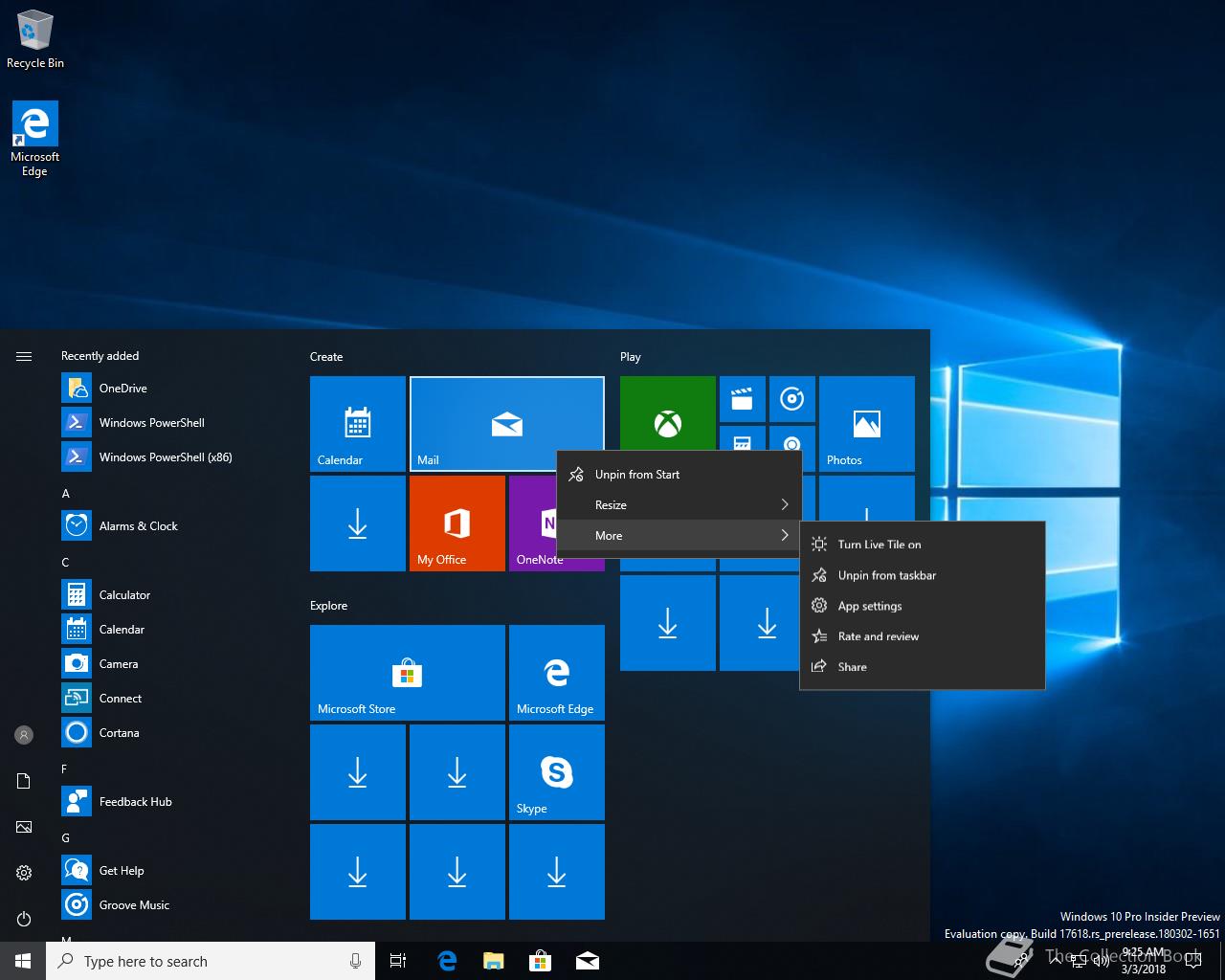The width and height of the screenshot is (1225, 980).
Task: Click the 'Type here to search' box
Action: tap(211, 961)
